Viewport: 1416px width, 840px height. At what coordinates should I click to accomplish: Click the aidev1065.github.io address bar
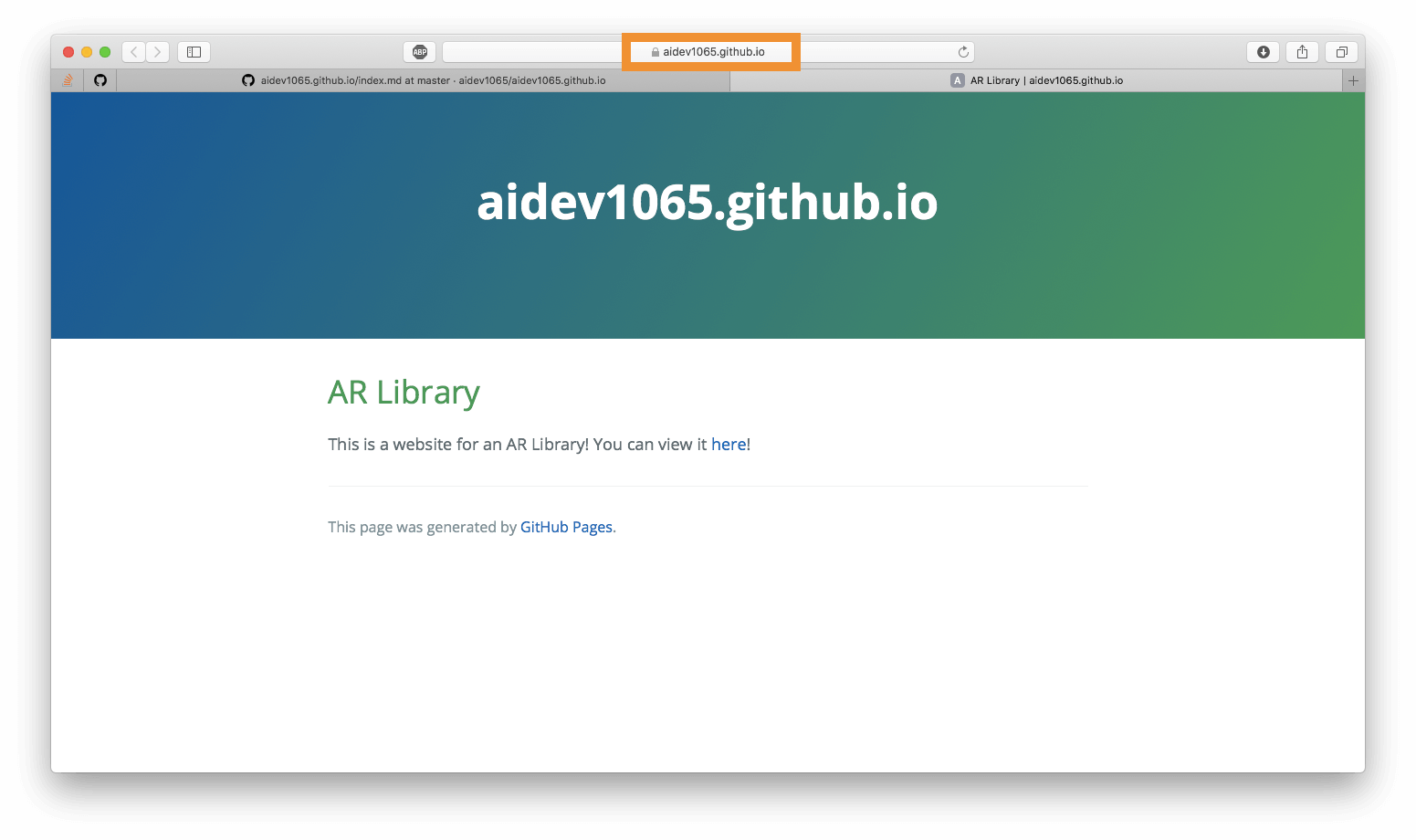[x=712, y=52]
